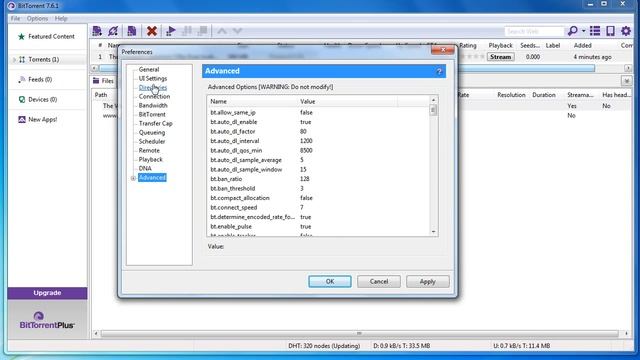Select Playback in Preferences tree

click(x=150, y=159)
